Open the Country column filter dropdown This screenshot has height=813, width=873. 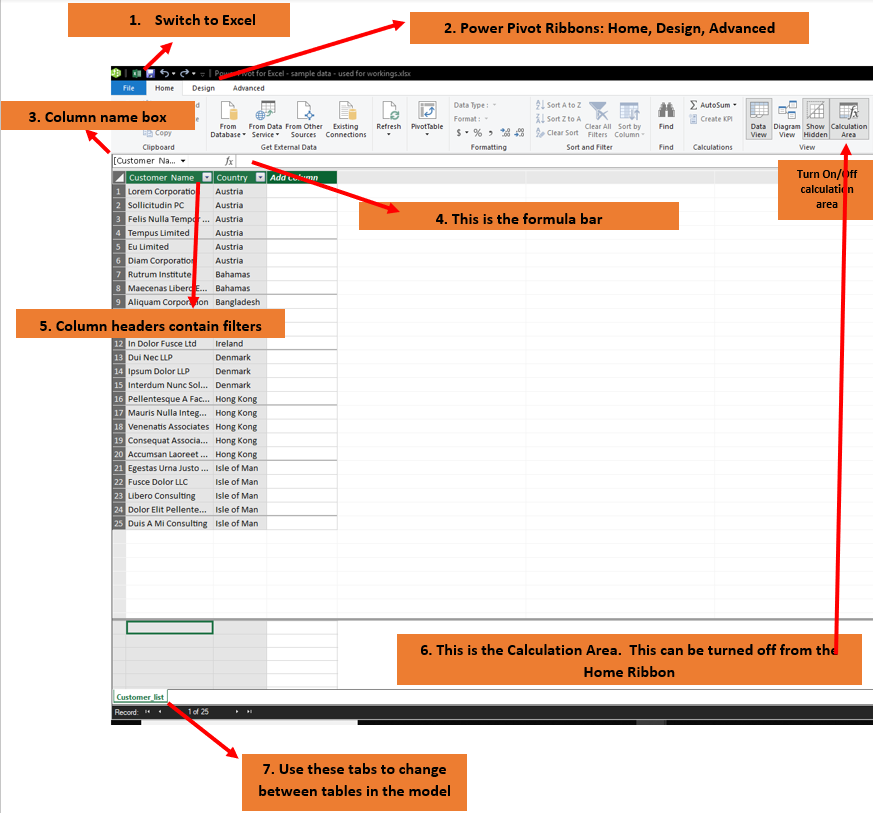point(260,178)
